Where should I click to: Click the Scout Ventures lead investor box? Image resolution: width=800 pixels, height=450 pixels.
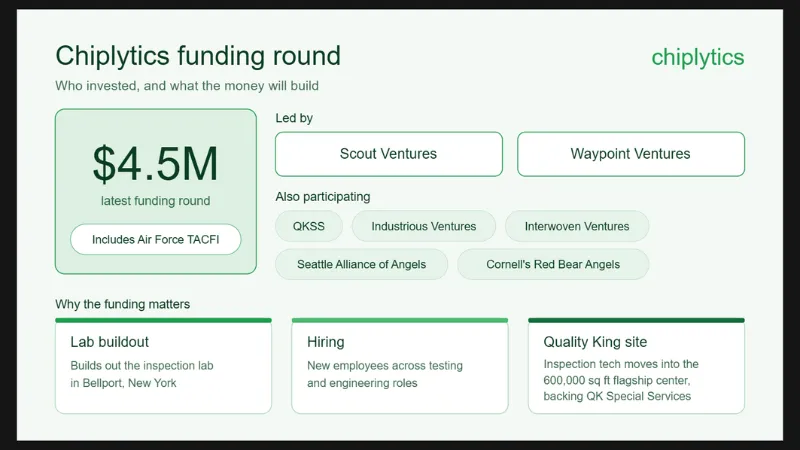point(389,154)
